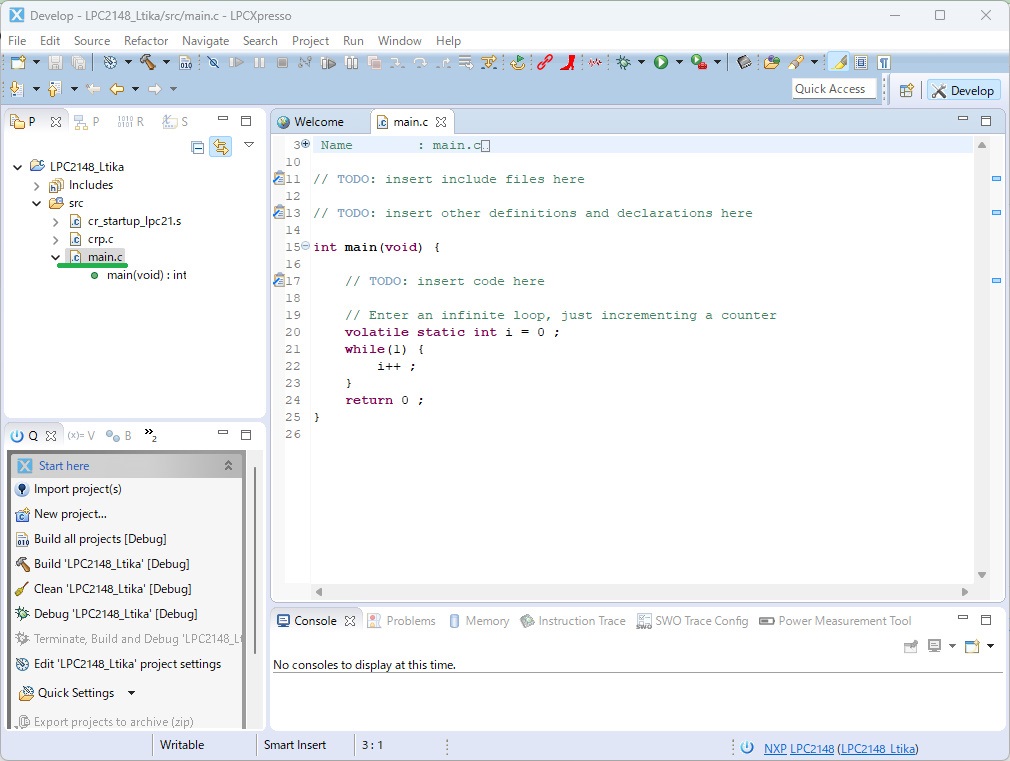This screenshot has height=761, width=1010.
Task: Toggle Link with Editor in project explorer
Action: tap(220, 147)
